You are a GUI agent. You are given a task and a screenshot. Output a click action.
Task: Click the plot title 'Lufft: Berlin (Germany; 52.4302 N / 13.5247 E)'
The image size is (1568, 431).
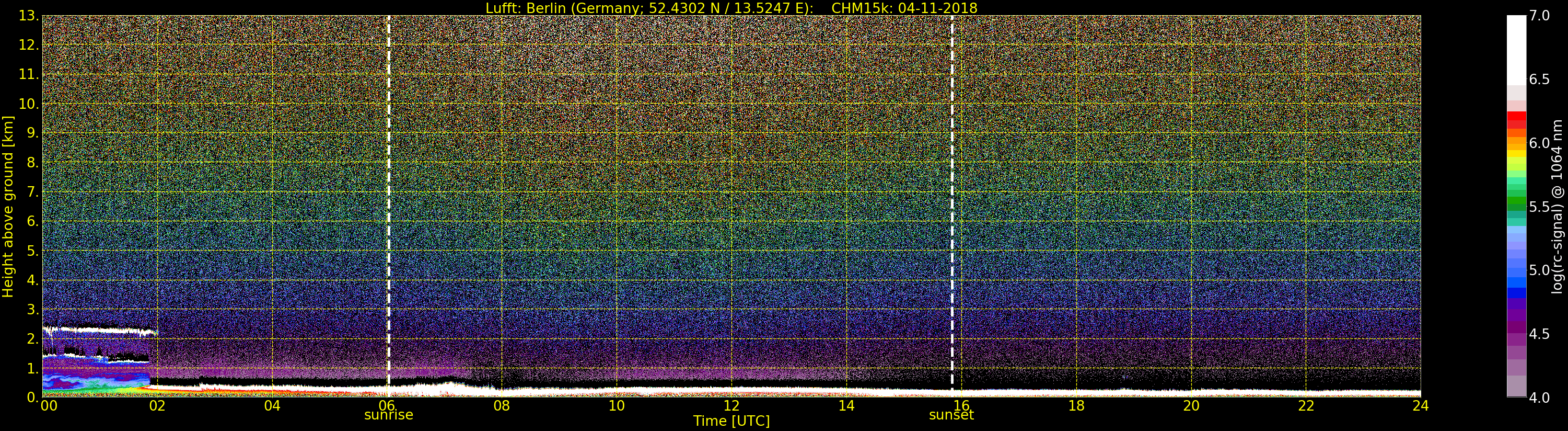[x=649, y=8]
